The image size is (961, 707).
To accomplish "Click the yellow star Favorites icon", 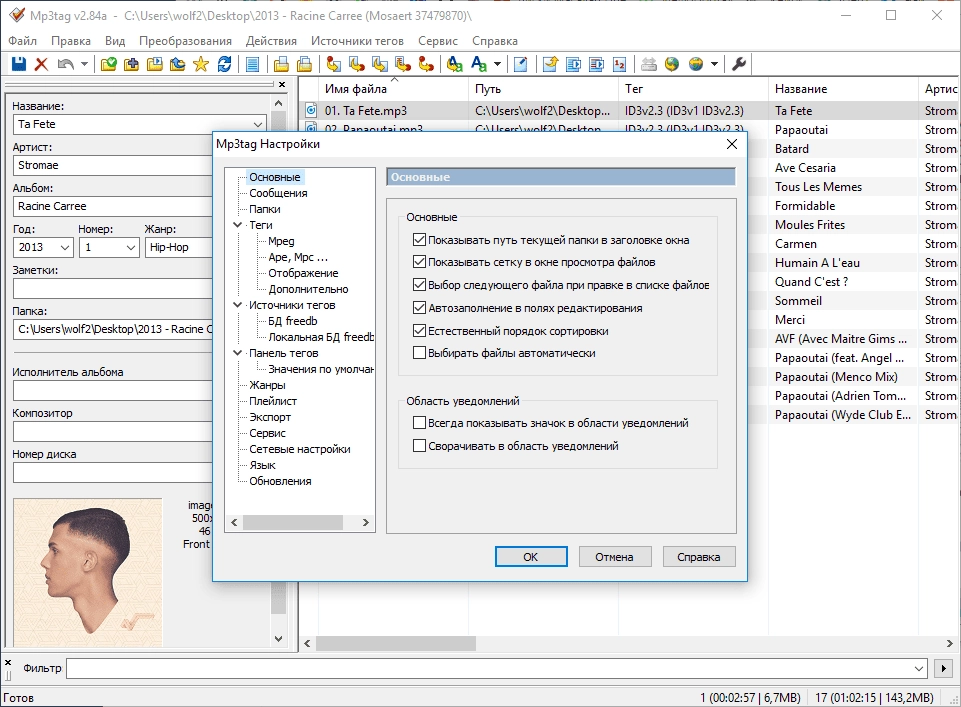I will tap(201, 64).
